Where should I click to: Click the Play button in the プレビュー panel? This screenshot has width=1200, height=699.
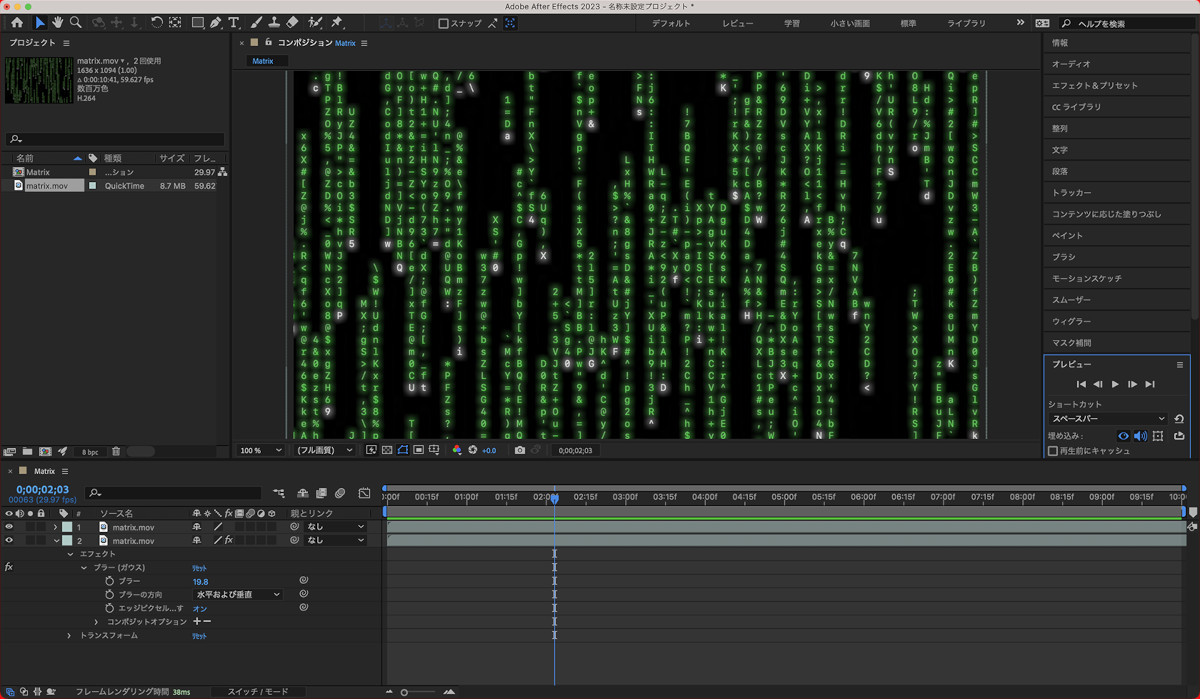point(1116,384)
